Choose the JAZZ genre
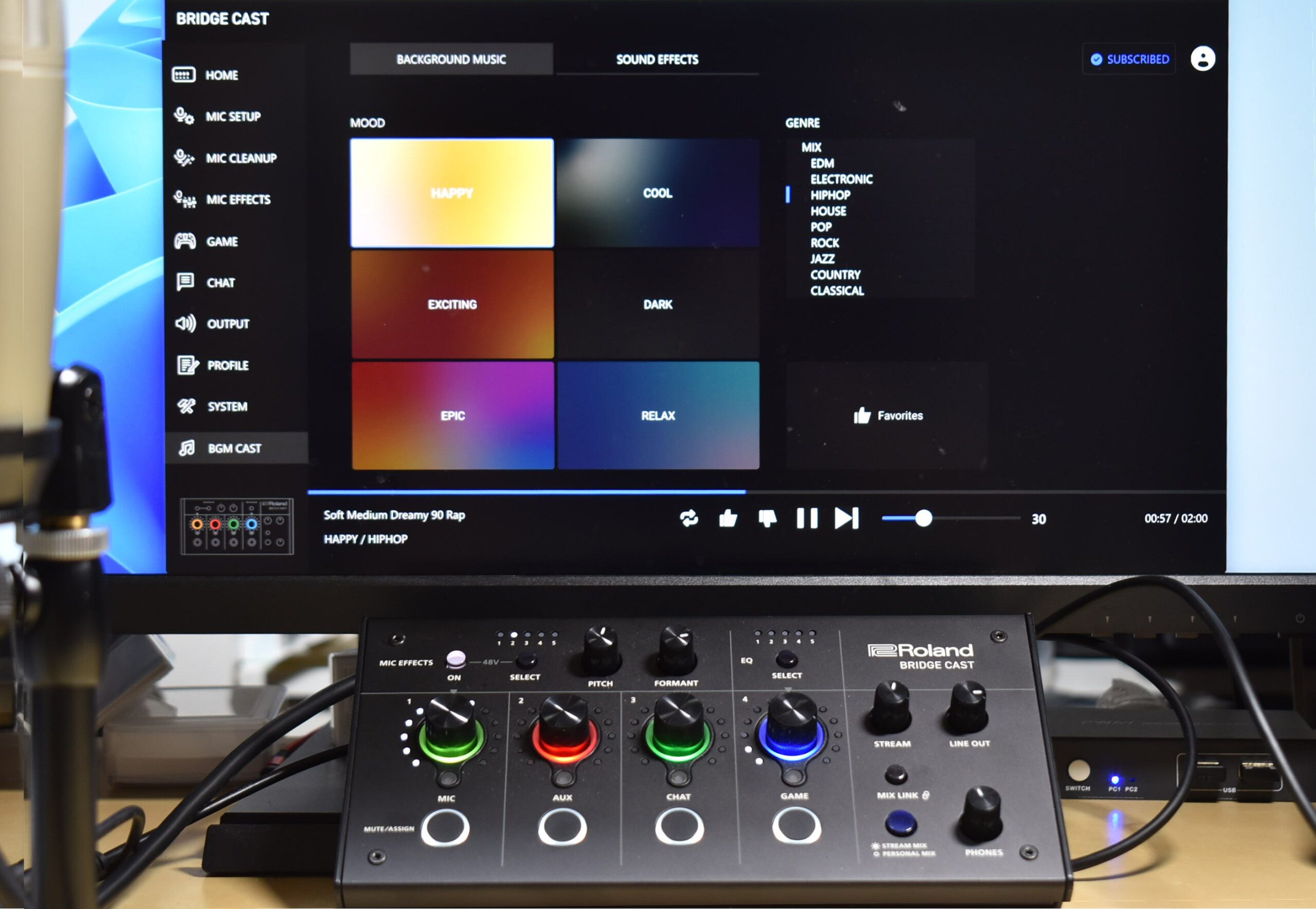Image resolution: width=1316 pixels, height=909 pixels. [x=822, y=258]
